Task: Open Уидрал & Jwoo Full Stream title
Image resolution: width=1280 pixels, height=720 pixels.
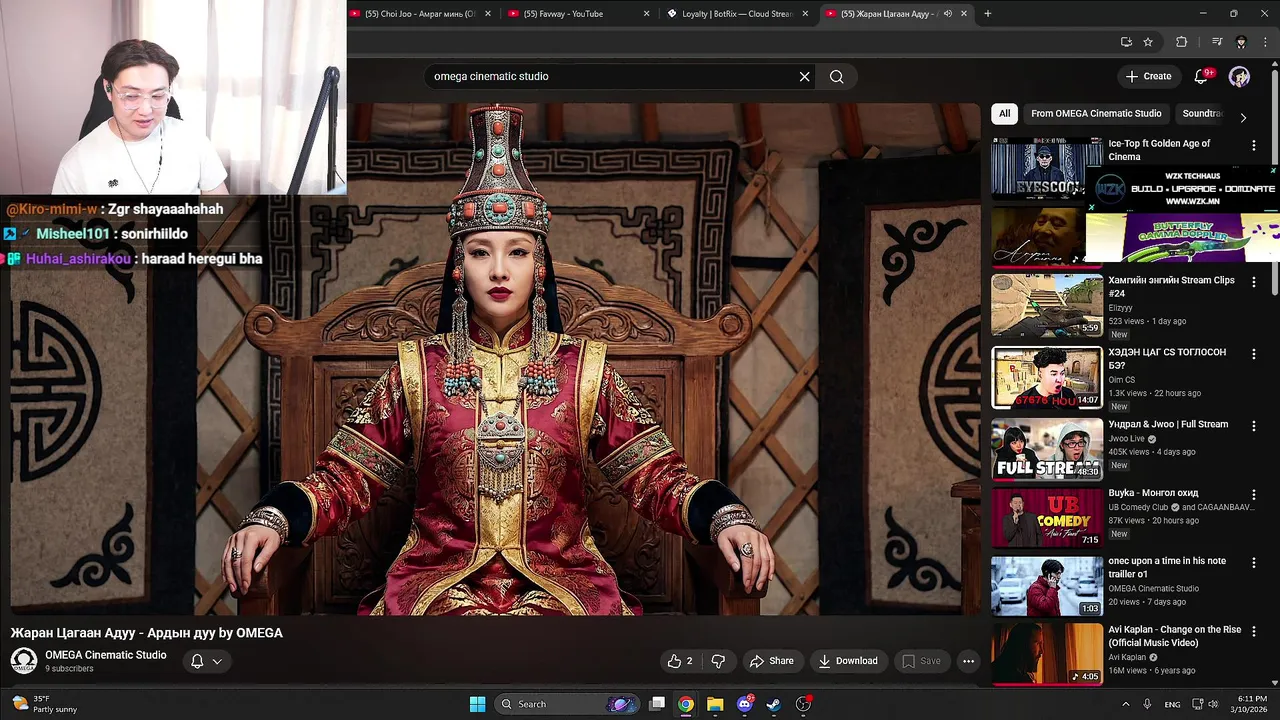Action: (1168, 424)
